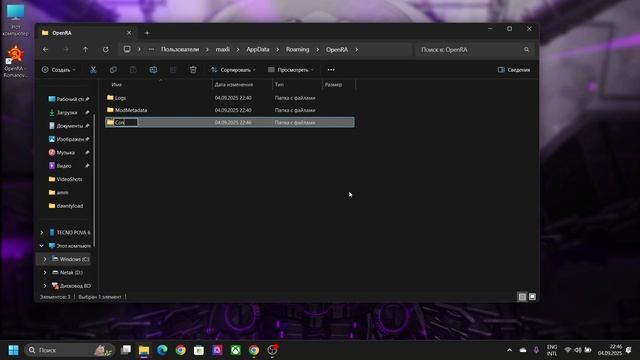Navigate to AppData in breadcrumb
This screenshot has height=360, width=640.
click(x=258, y=49)
